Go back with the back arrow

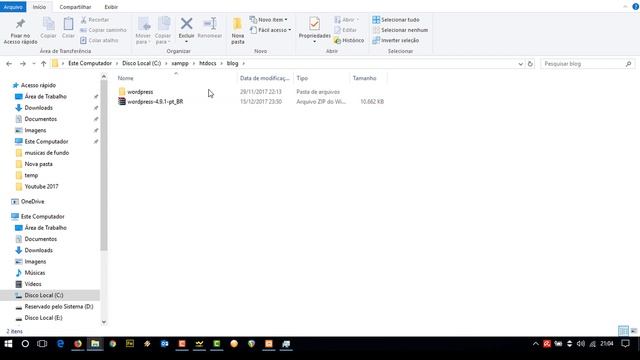point(9,64)
